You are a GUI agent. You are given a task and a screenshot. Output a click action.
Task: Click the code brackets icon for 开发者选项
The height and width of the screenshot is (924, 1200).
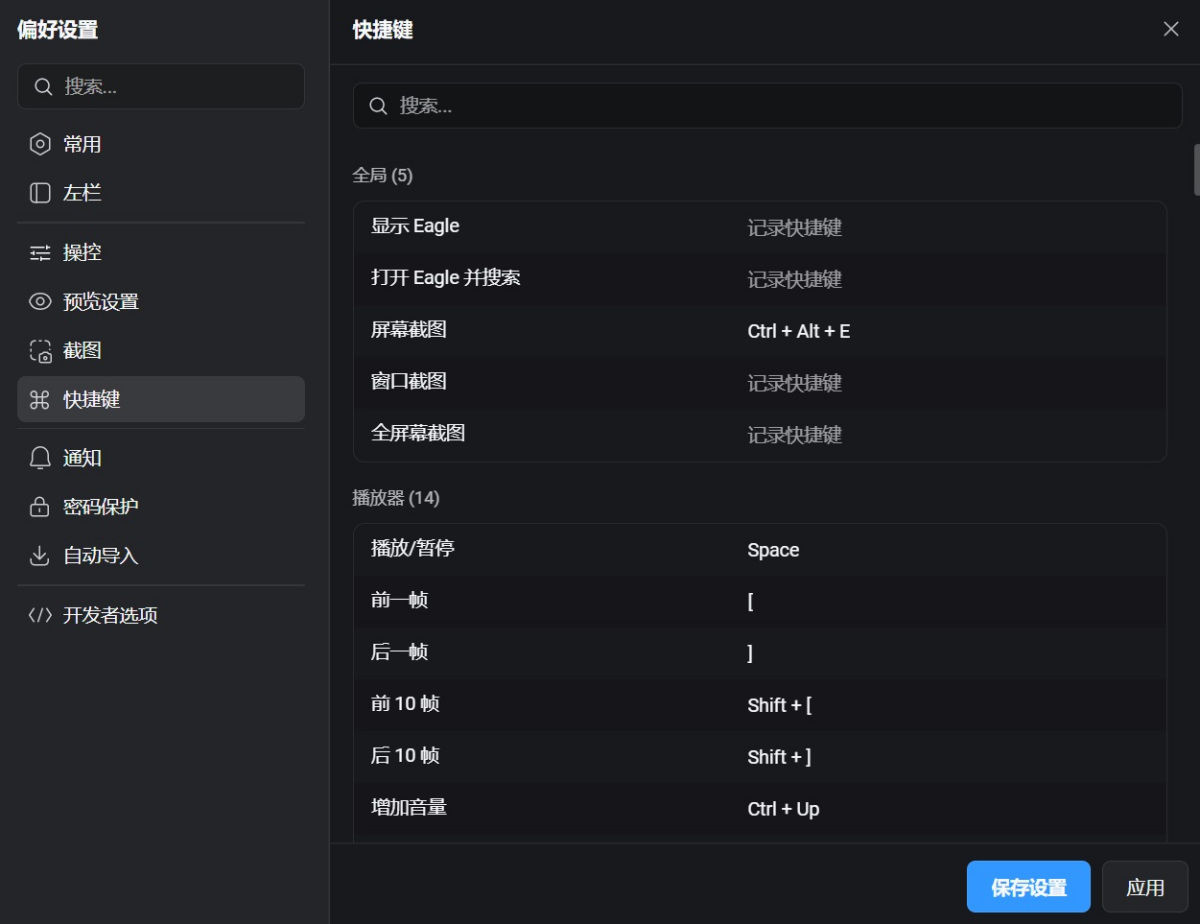[40, 615]
